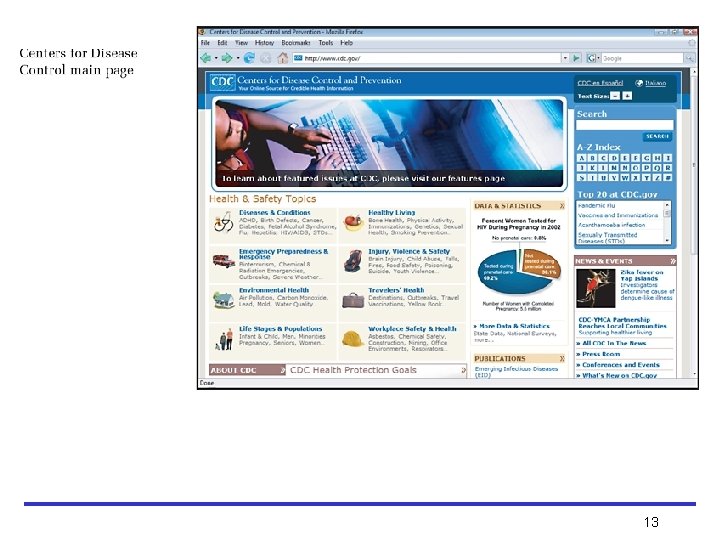Screen dimensions: 720x540
Task: Open the CDC en Español link
Action: [600, 83]
